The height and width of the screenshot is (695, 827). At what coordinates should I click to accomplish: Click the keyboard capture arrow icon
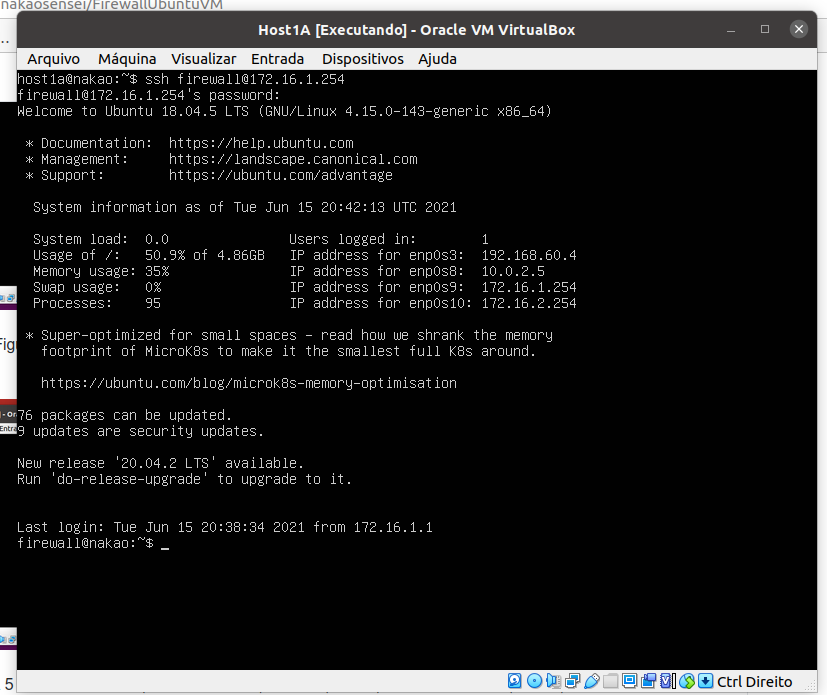pyautogui.click(x=705, y=681)
